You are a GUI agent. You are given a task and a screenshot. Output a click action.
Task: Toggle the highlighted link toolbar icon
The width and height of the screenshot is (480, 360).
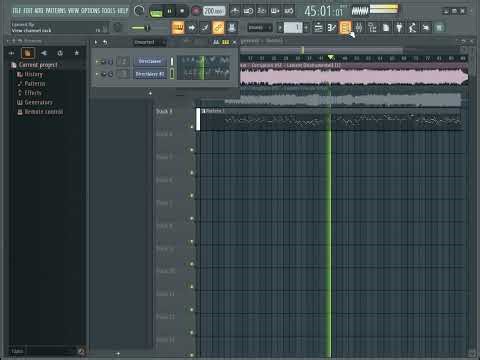click(x=218, y=28)
